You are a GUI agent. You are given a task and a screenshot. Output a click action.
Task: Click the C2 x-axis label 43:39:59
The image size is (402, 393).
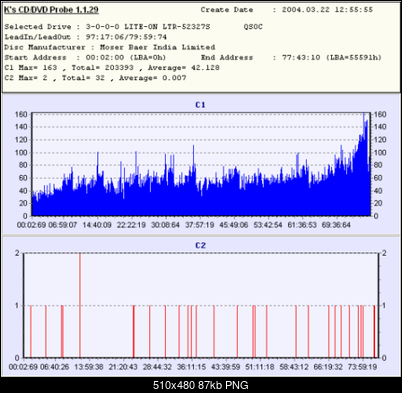point(226,367)
